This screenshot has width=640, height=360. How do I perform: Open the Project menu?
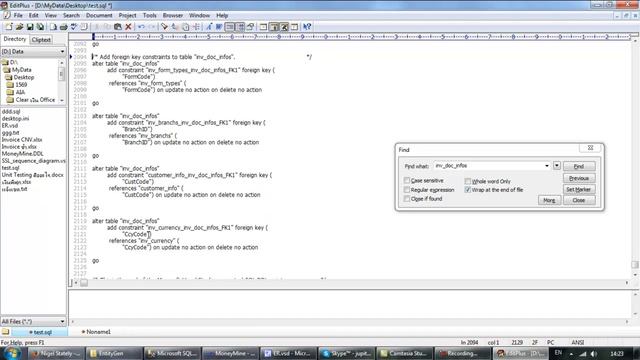pyautogui.click(x=127, y=15)
